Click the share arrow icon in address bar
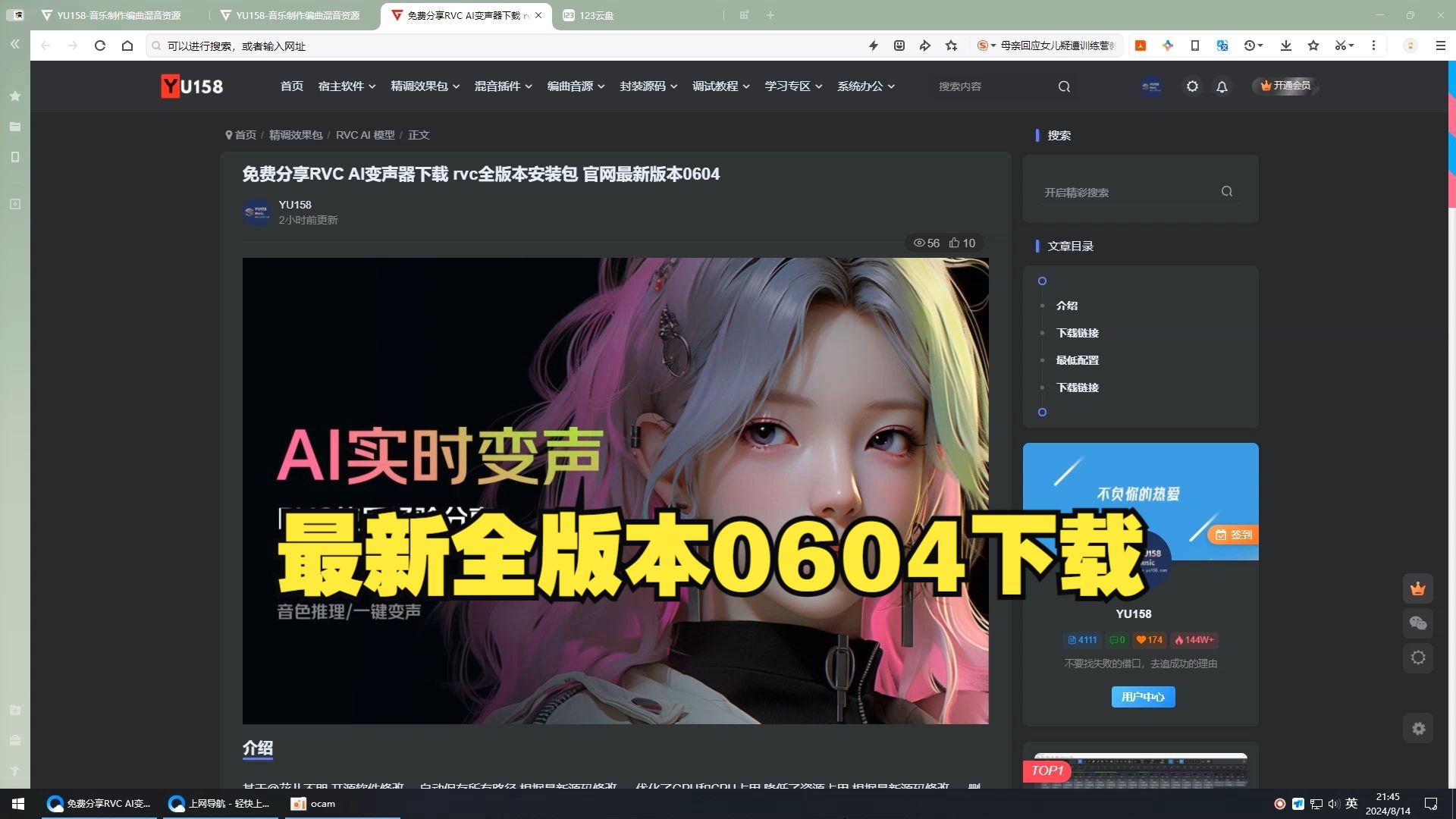 pos(924,45)
